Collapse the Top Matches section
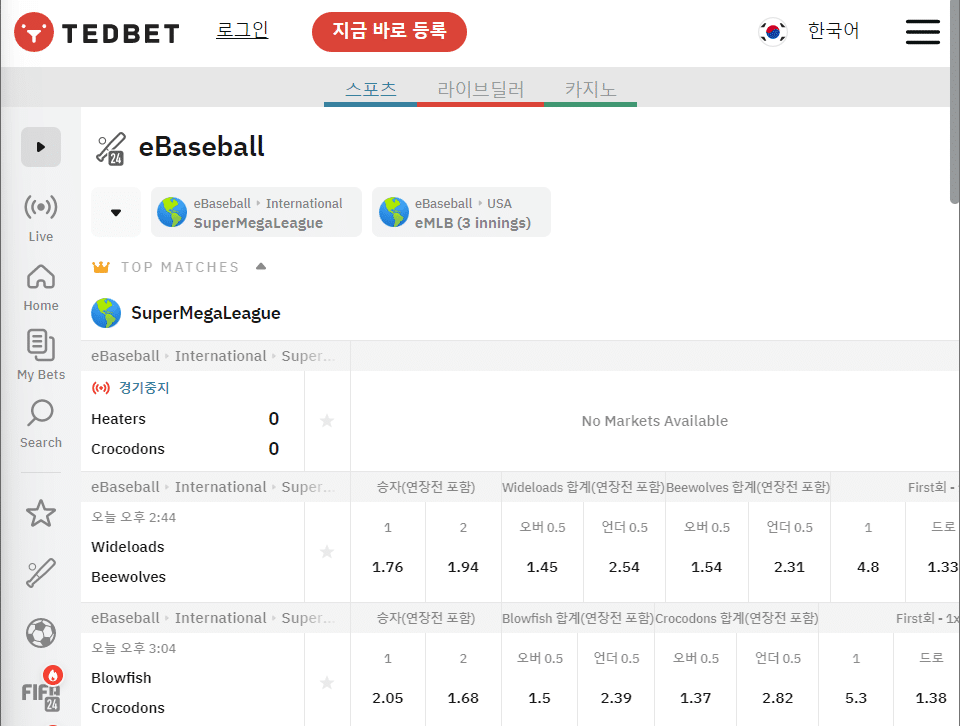 pyautogui.click(x=261, y=266)
